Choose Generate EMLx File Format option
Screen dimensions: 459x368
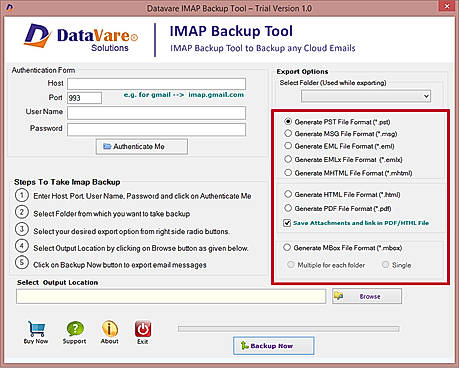(288, 159)
